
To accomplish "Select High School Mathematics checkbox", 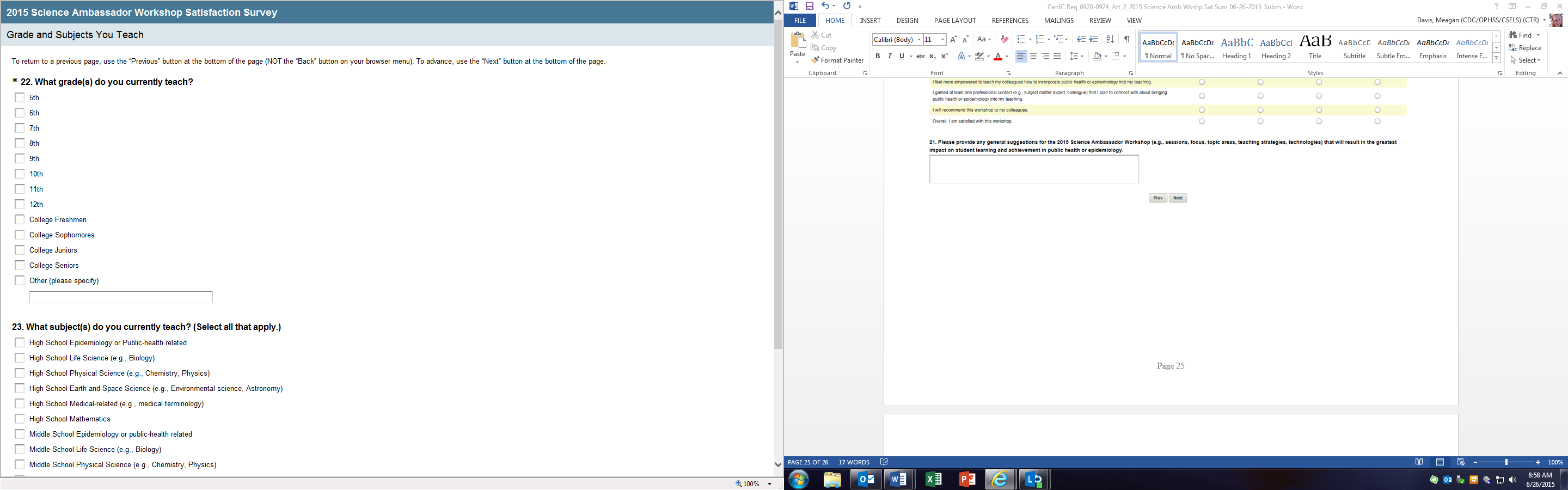I will (20, 419).
